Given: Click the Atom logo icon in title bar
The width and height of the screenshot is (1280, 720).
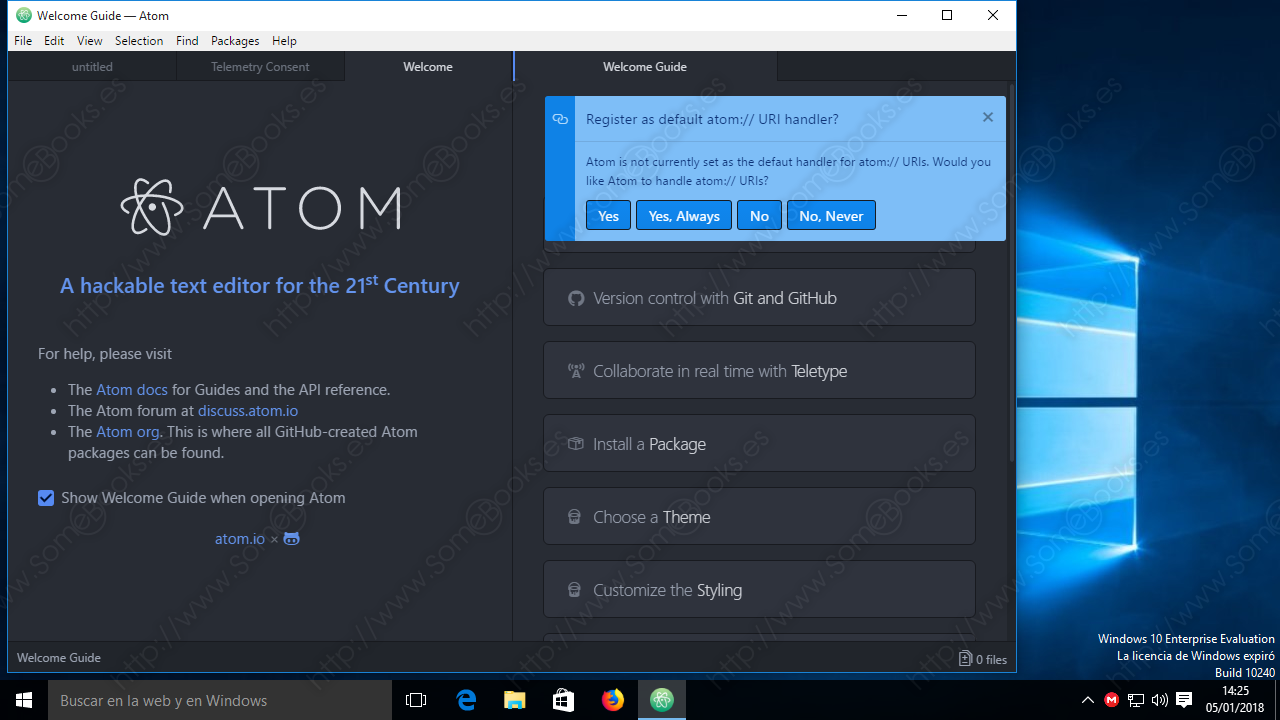Looking at the screenshot, I should 24,16.
